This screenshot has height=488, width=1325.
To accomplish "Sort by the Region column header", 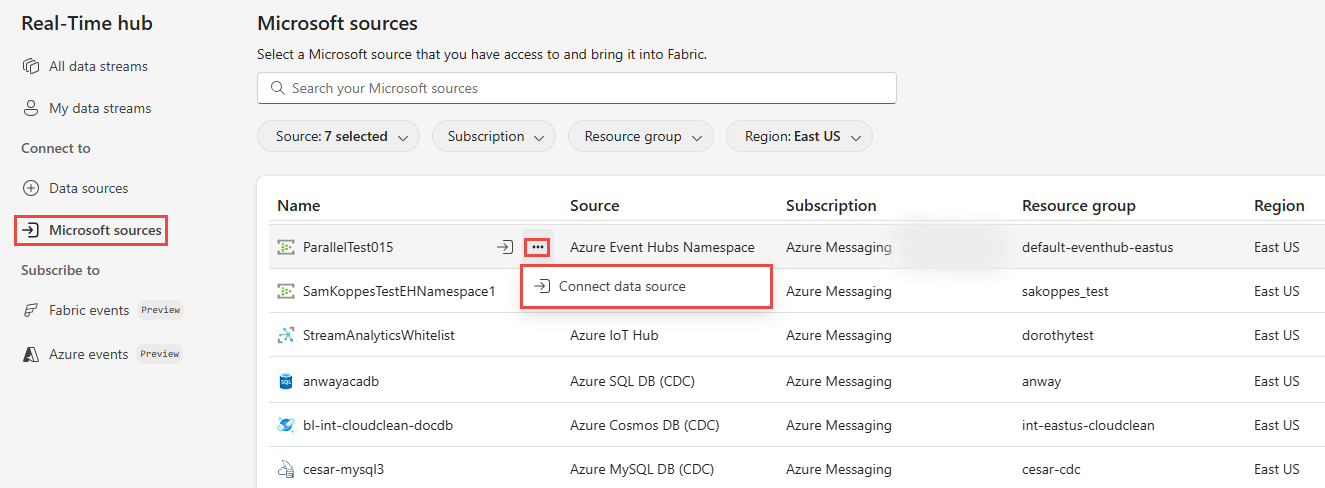I will click(x=1279, y=205).
